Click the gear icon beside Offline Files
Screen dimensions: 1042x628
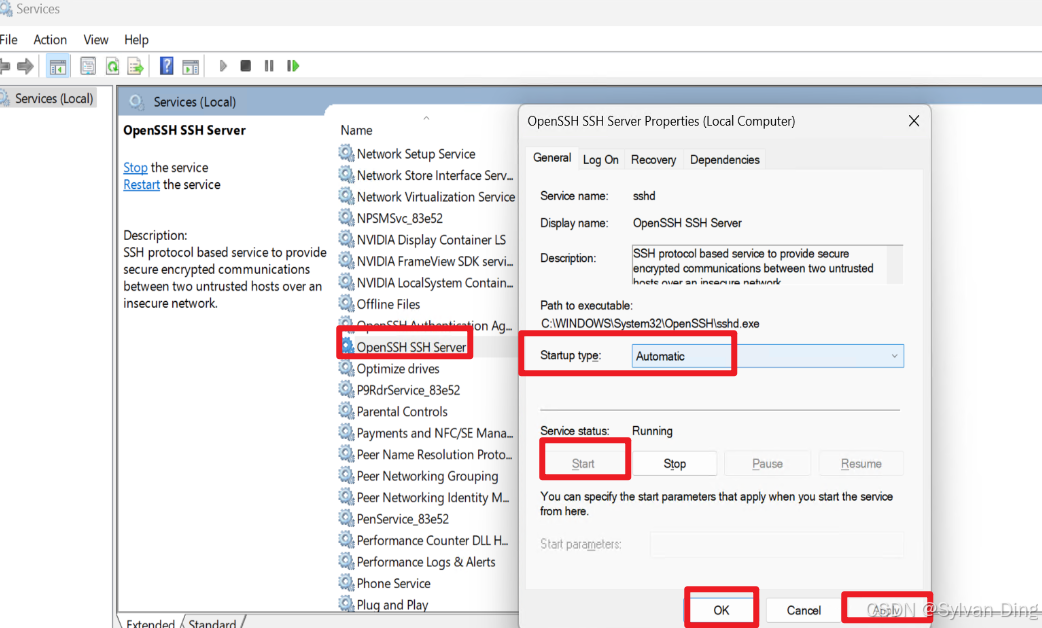click(x=346, y=303)
